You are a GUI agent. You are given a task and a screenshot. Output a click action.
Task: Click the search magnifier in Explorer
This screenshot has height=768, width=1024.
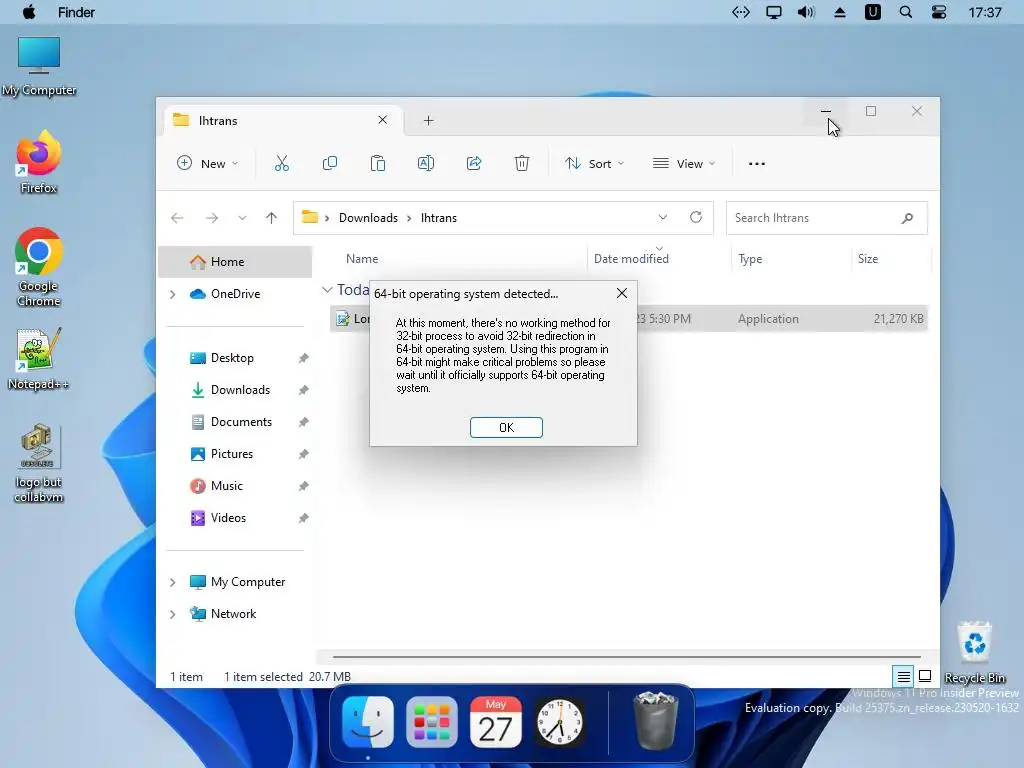pos(907,218)
